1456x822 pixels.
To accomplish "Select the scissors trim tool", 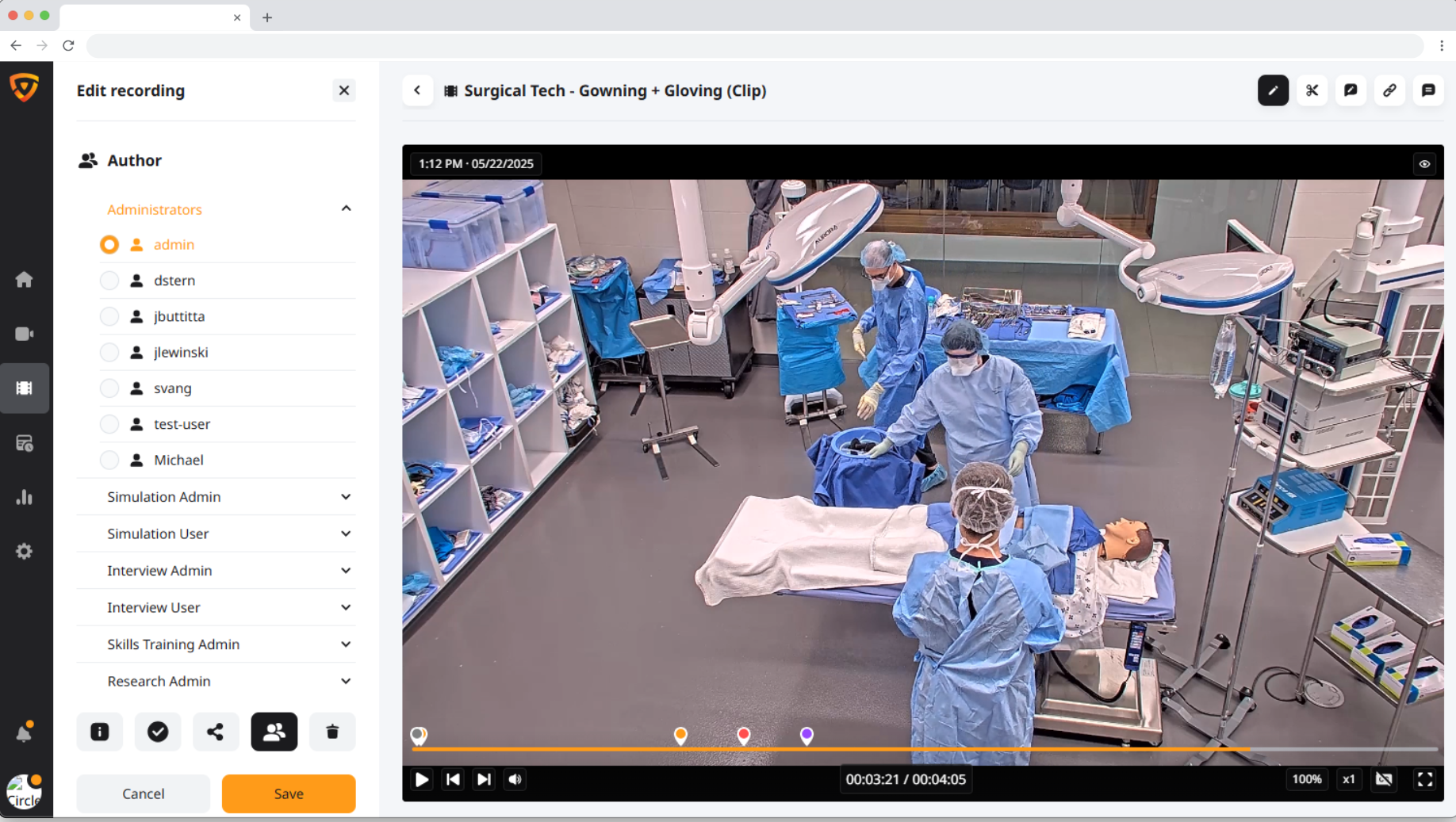I will [1312, 90].
